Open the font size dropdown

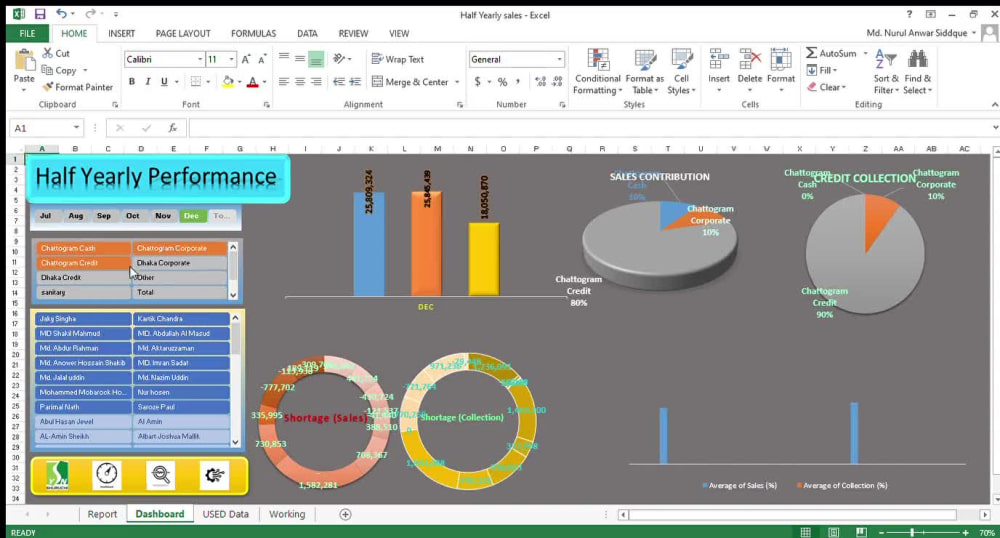point(231,59)
